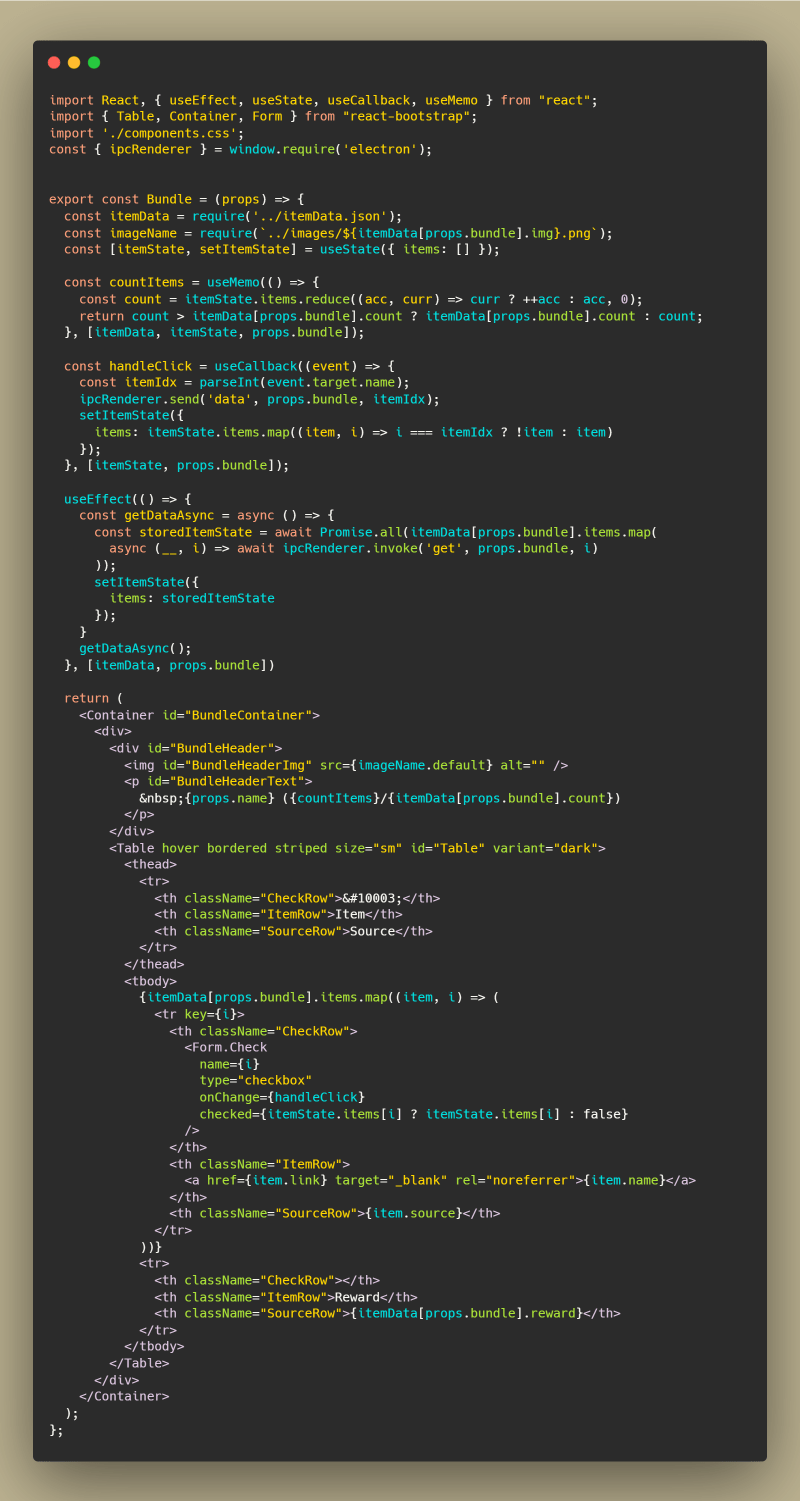
Task: Click the import line for components.css
Action: click(148, 132)
